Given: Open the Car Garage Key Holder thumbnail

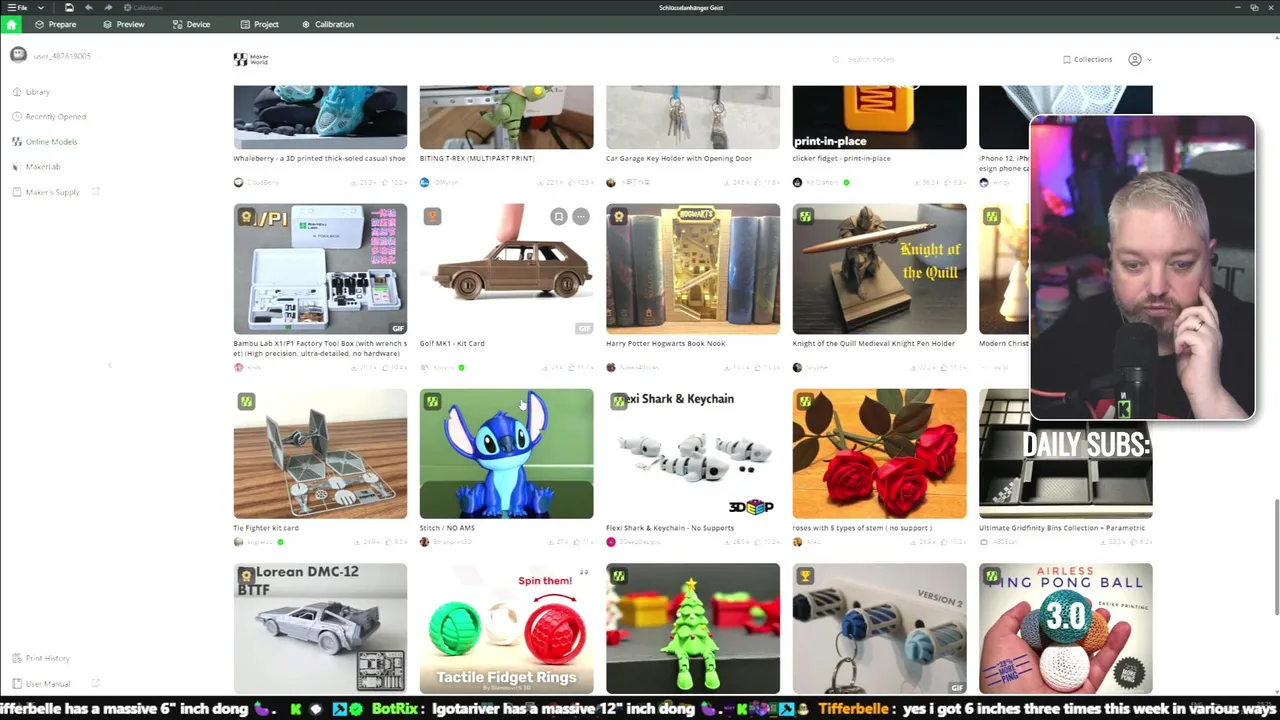Looking at the screenshot, I should [692, 117].
